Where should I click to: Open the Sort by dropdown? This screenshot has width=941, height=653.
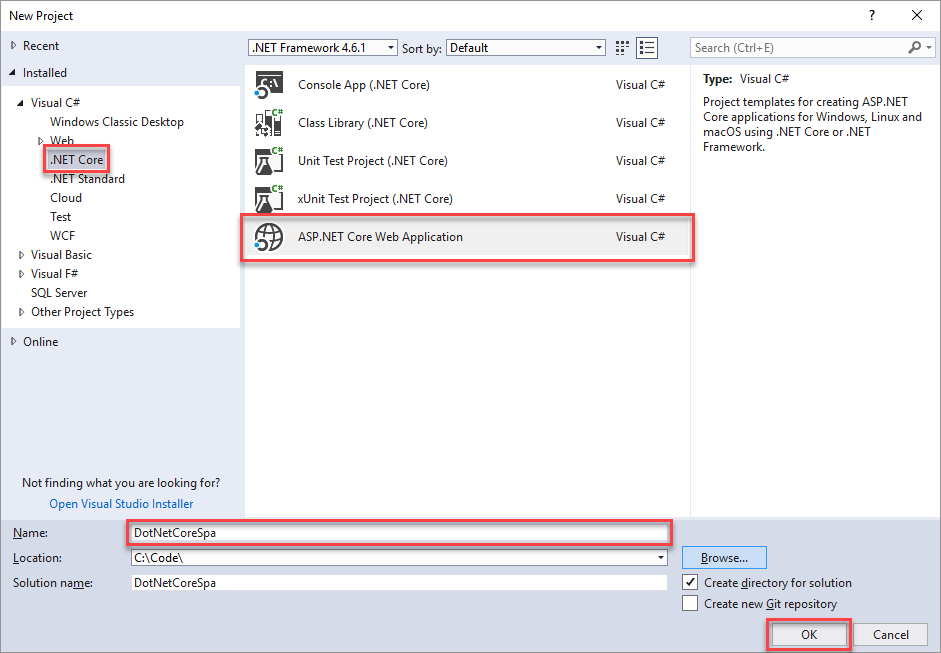click(x=599, y=48)
